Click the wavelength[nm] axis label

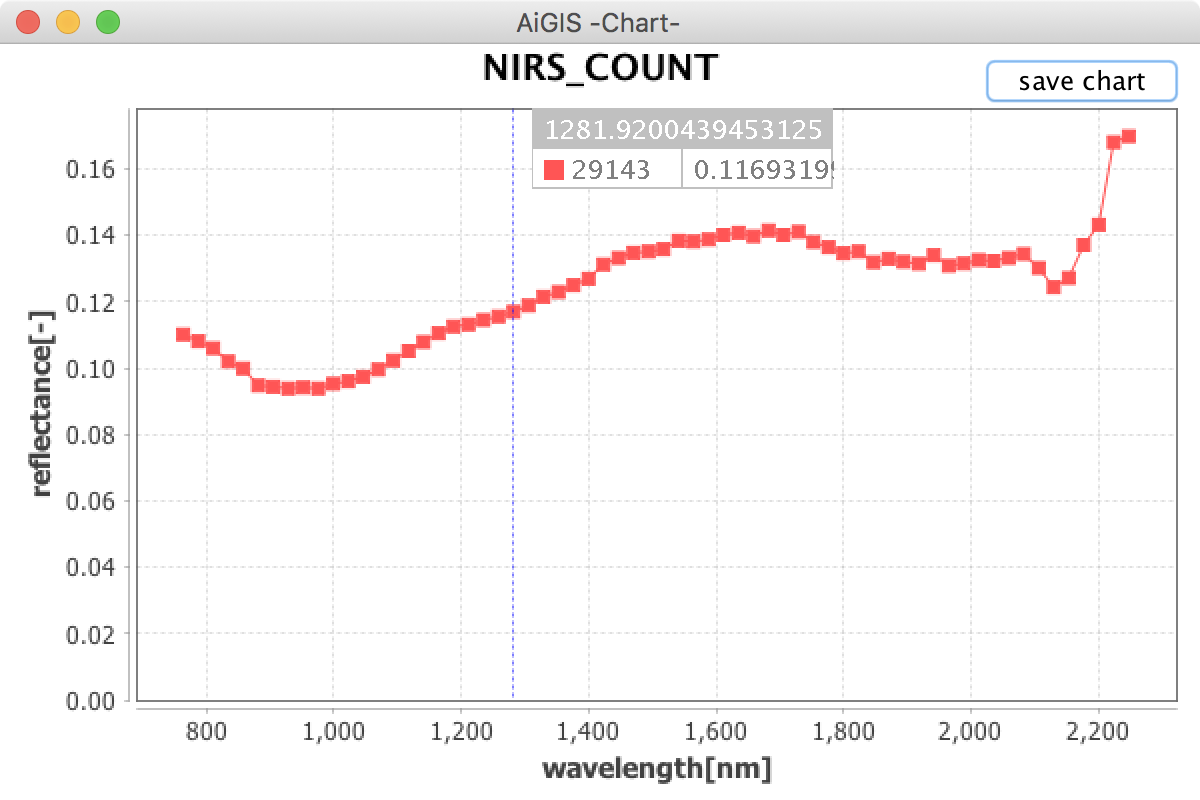656,769
